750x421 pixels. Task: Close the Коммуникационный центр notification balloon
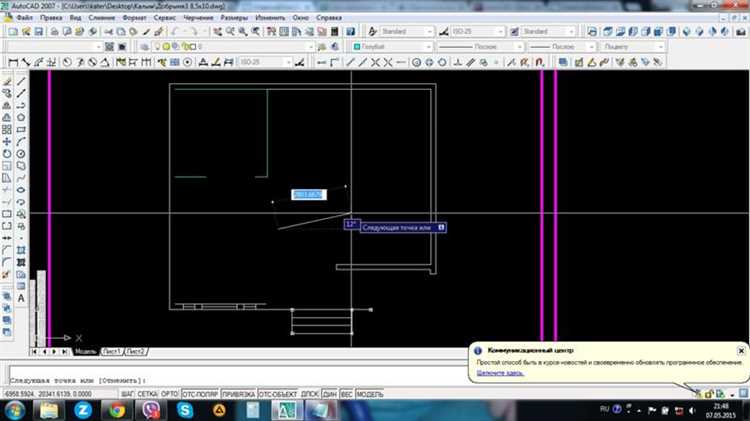[740, 351]
